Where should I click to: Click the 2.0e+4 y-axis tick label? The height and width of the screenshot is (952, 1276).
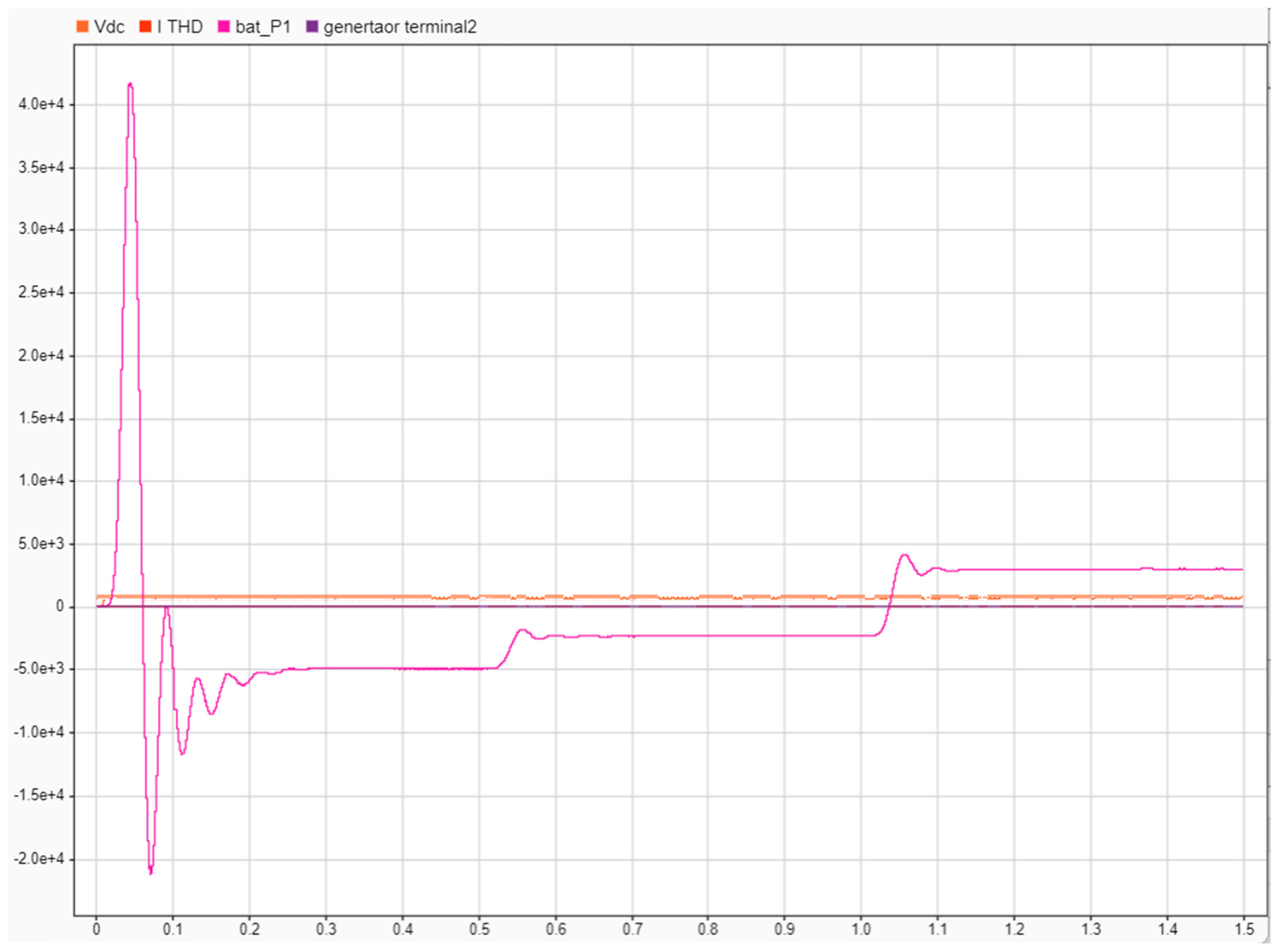pos(41,356)
